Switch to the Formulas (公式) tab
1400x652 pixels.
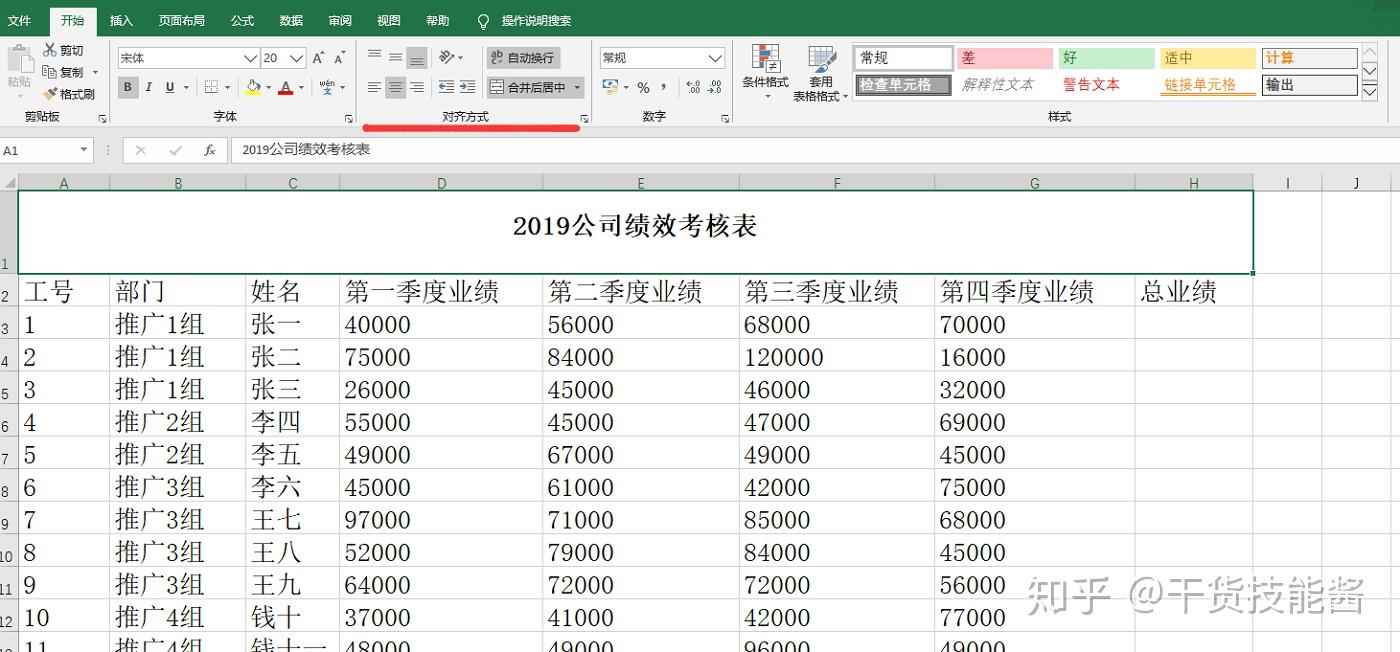(x=242, y=20)
